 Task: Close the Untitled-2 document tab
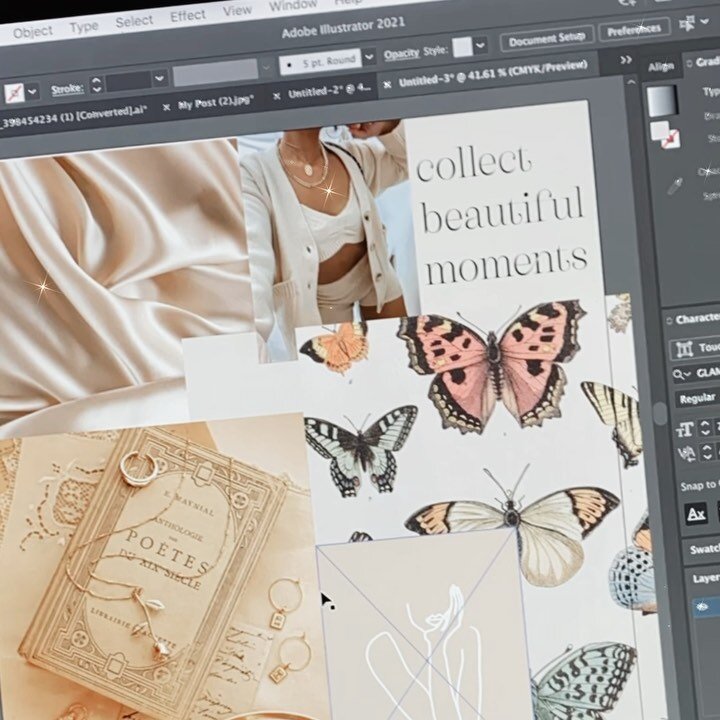tap(276, 96)
